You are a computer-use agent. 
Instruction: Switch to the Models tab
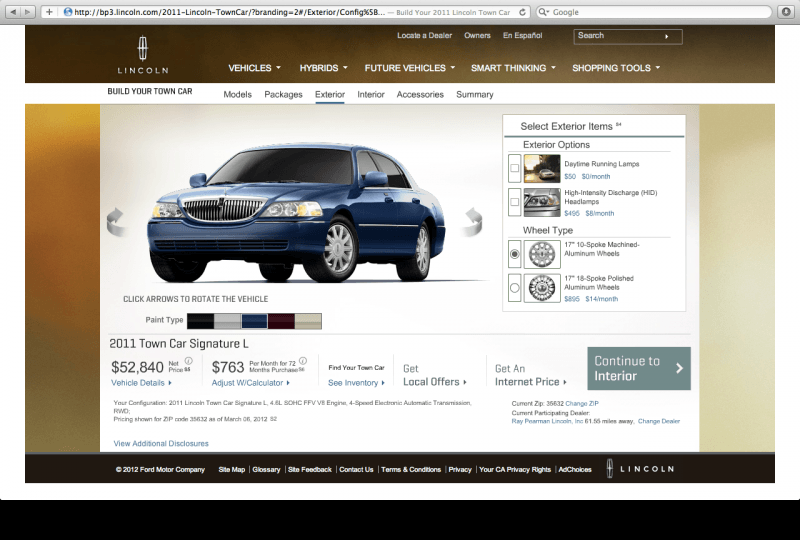(x=237, y=94)
